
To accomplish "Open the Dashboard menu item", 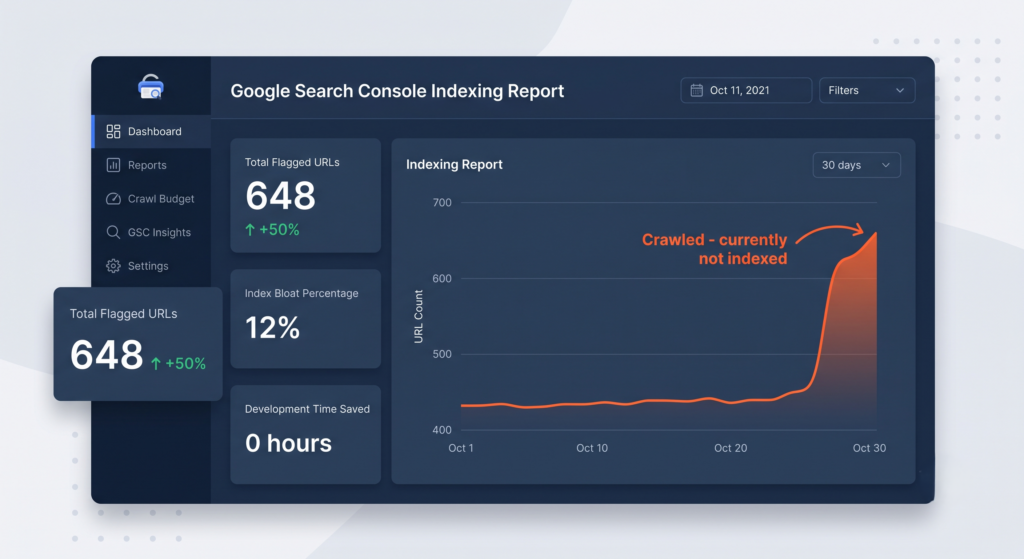I will coord(152,131).
